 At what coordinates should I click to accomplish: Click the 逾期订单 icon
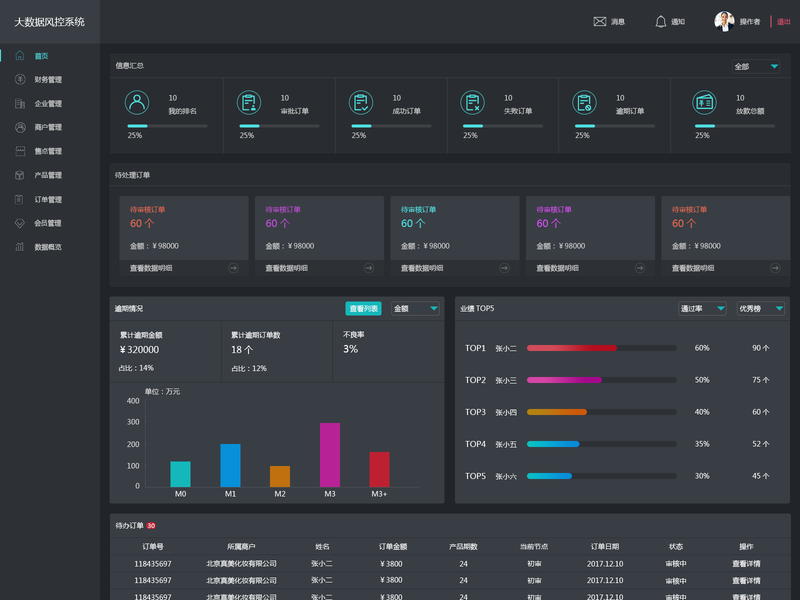point(584,103)
